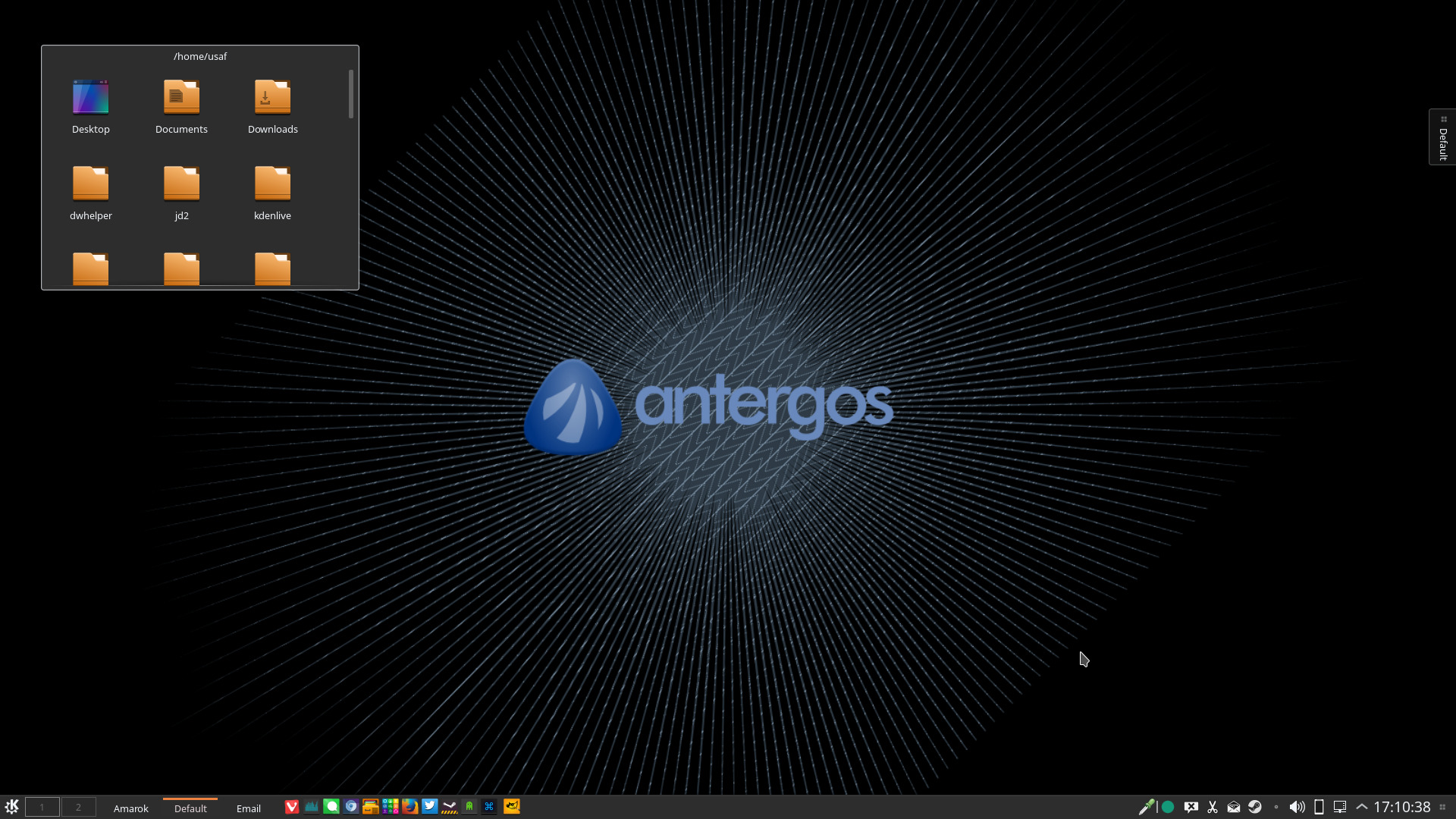Screen dimensions: 1456x819
Task: Open the KDE application launcher menu
Action: pyautogui.click(x=11, y=807)
